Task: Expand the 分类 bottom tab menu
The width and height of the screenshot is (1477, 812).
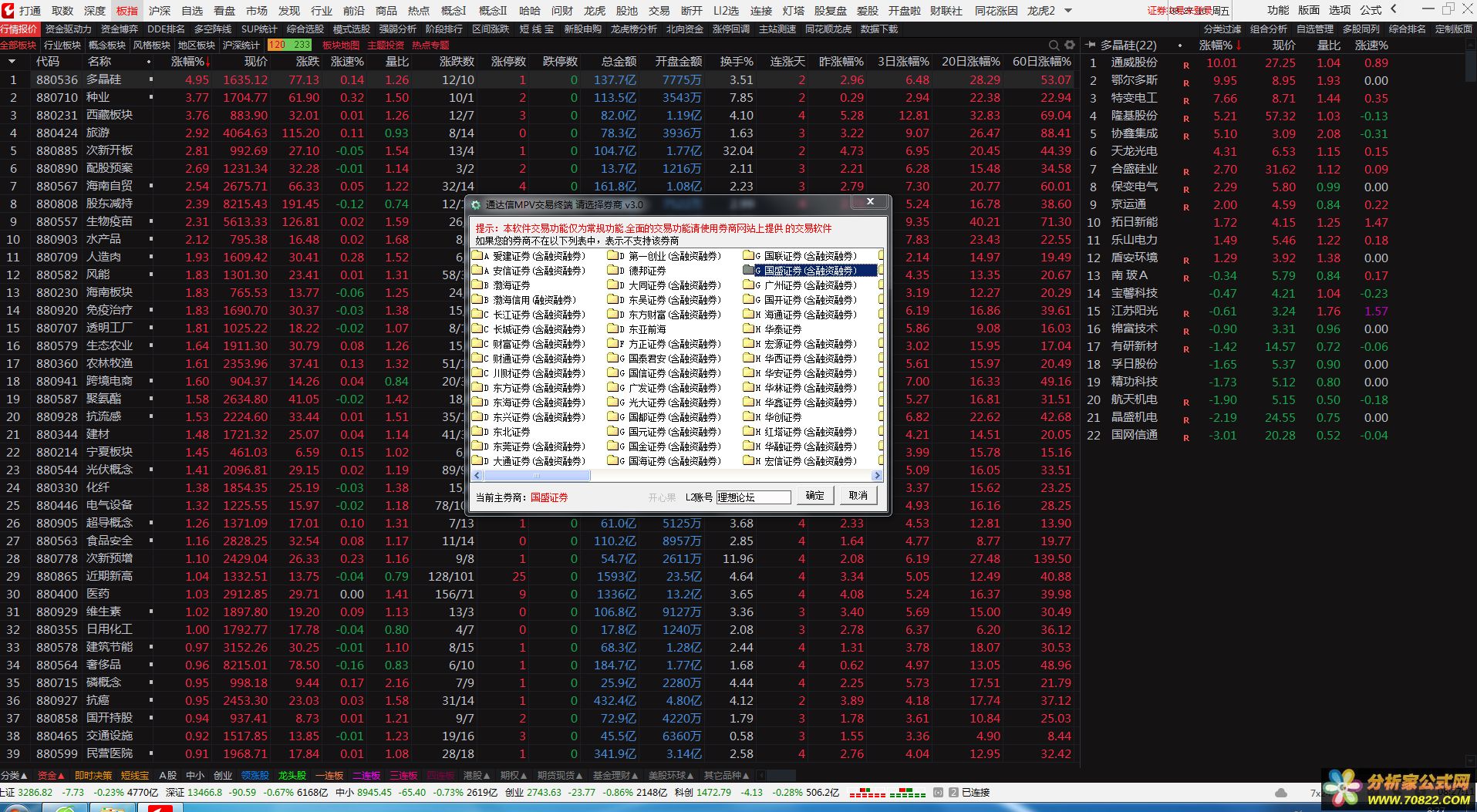Action: [x=15, y=775]
